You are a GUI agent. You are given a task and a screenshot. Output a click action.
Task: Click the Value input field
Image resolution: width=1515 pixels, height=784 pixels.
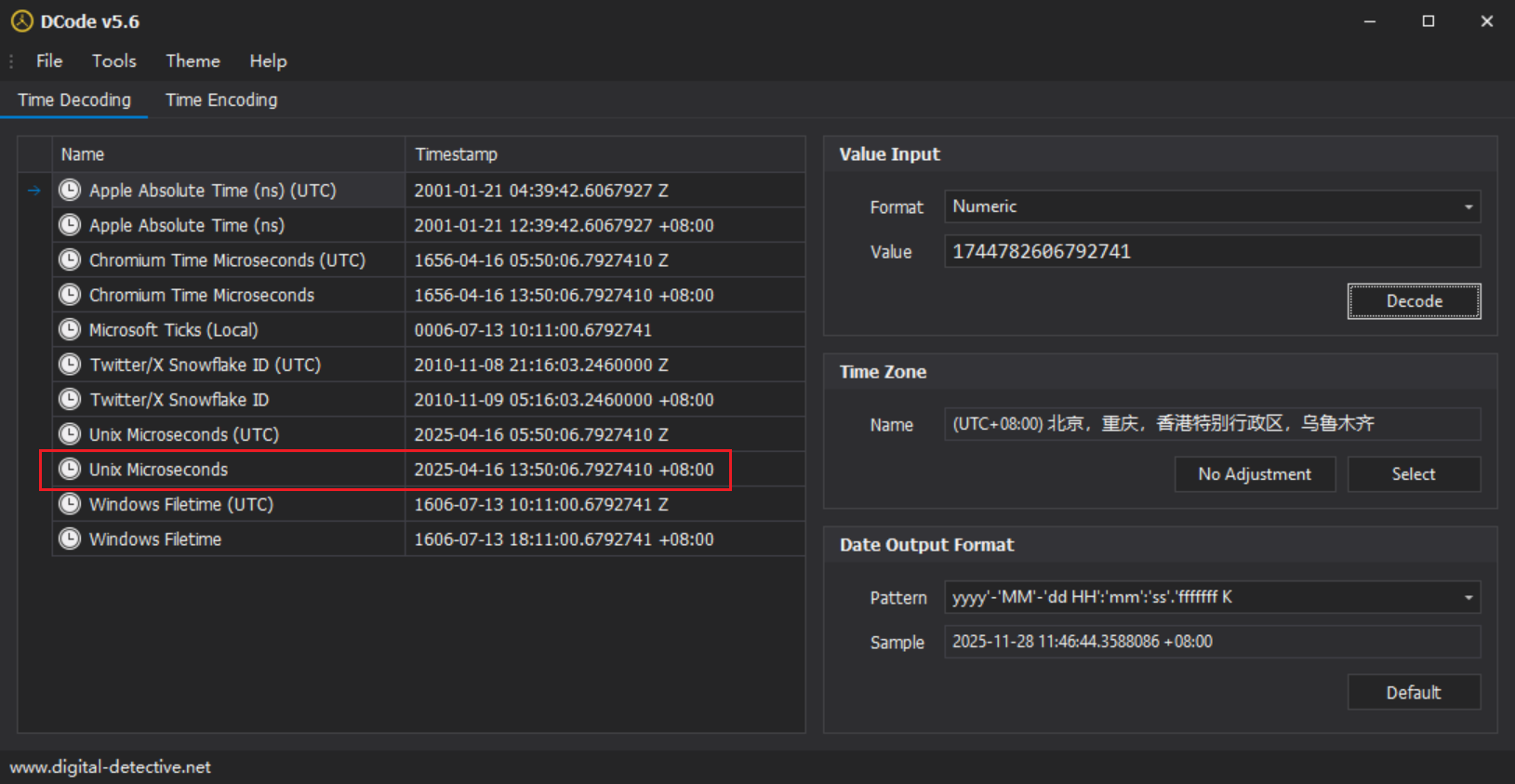1212,252
